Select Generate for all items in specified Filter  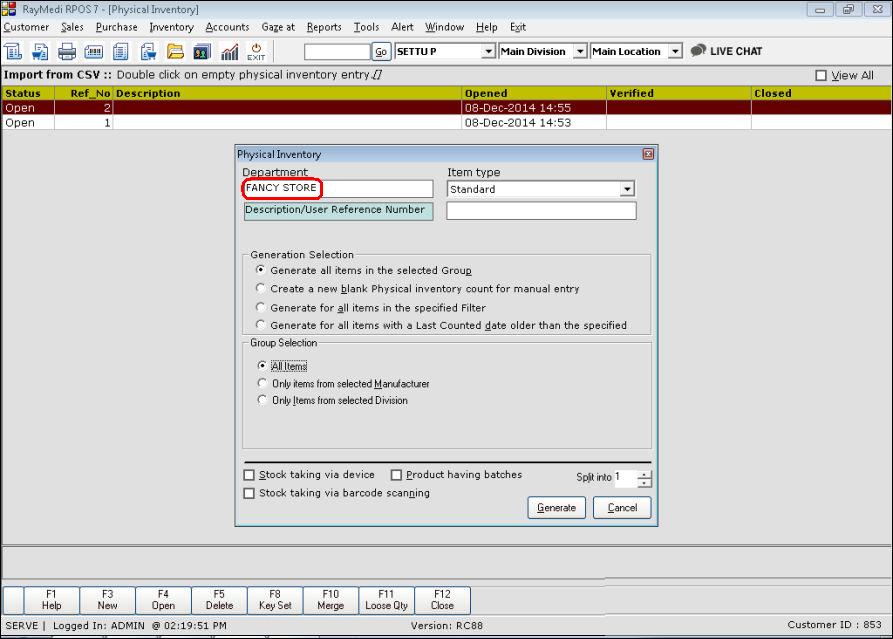[x=260, y=307]
